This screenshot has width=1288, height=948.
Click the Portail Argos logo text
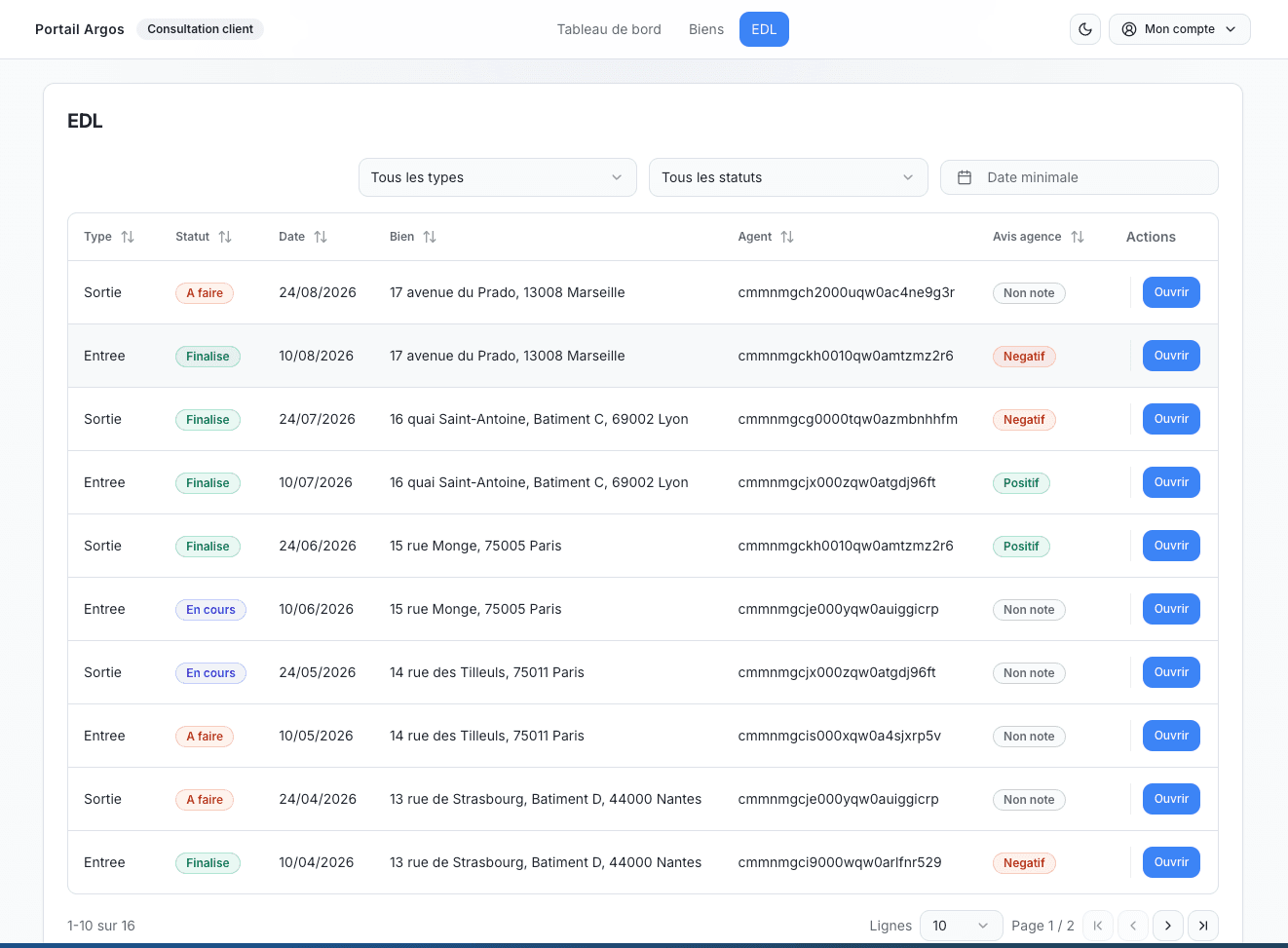pos(80,29)
